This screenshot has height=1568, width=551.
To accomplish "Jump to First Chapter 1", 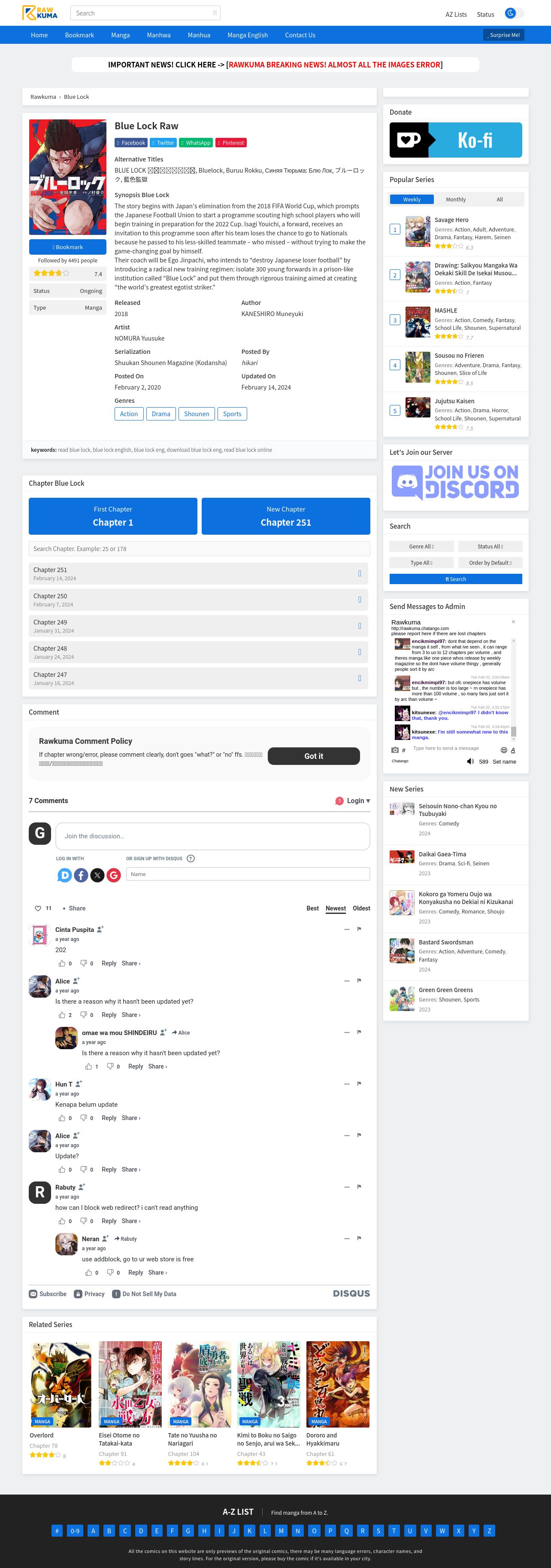I will (113, 516).
